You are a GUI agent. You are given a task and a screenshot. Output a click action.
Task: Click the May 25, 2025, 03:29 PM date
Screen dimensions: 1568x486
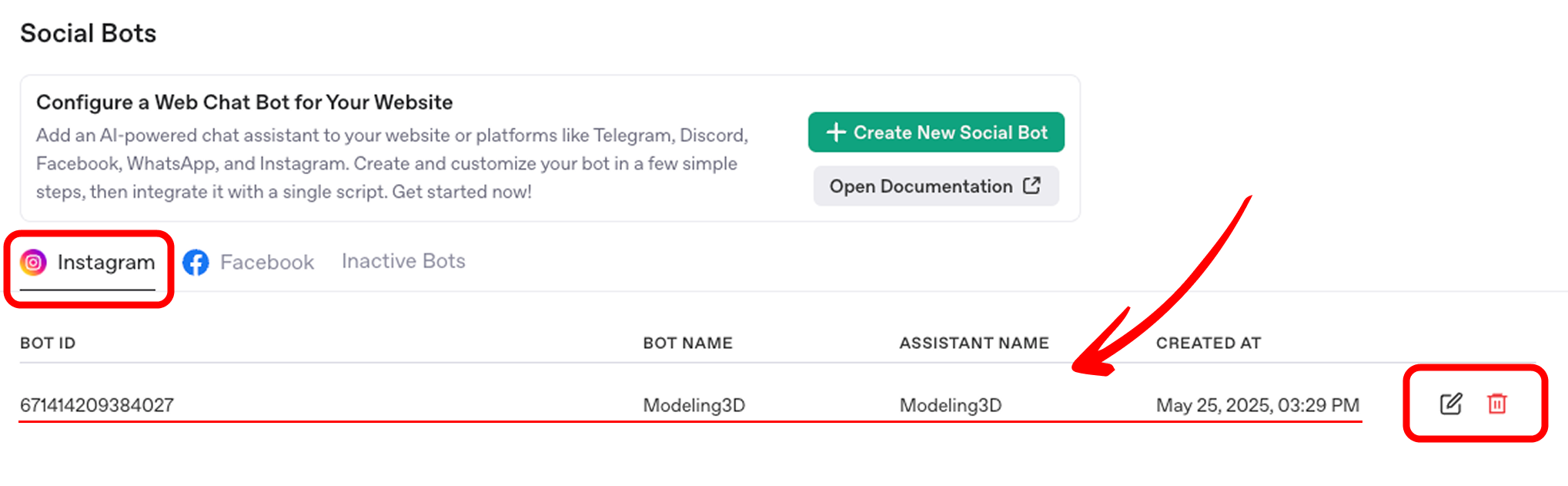[x=1258, y=405]
